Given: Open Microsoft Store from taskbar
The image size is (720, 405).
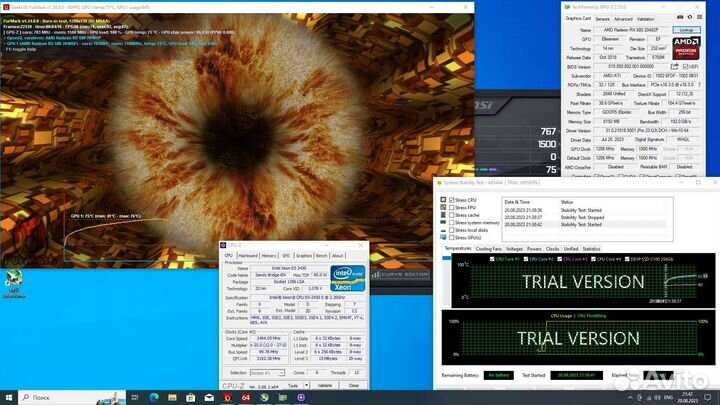Looking at the screenshot, I should (x=191, y=398).
